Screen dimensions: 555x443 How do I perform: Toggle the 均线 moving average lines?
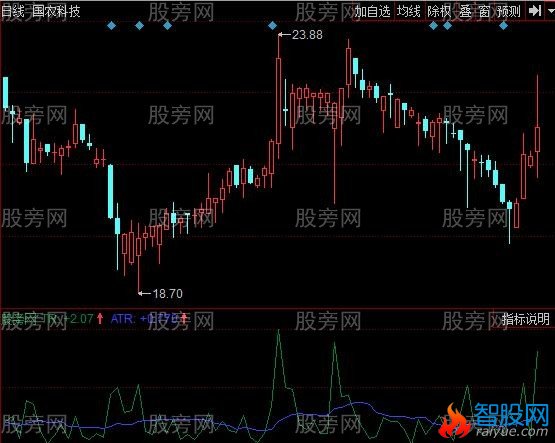coord(408,11)
